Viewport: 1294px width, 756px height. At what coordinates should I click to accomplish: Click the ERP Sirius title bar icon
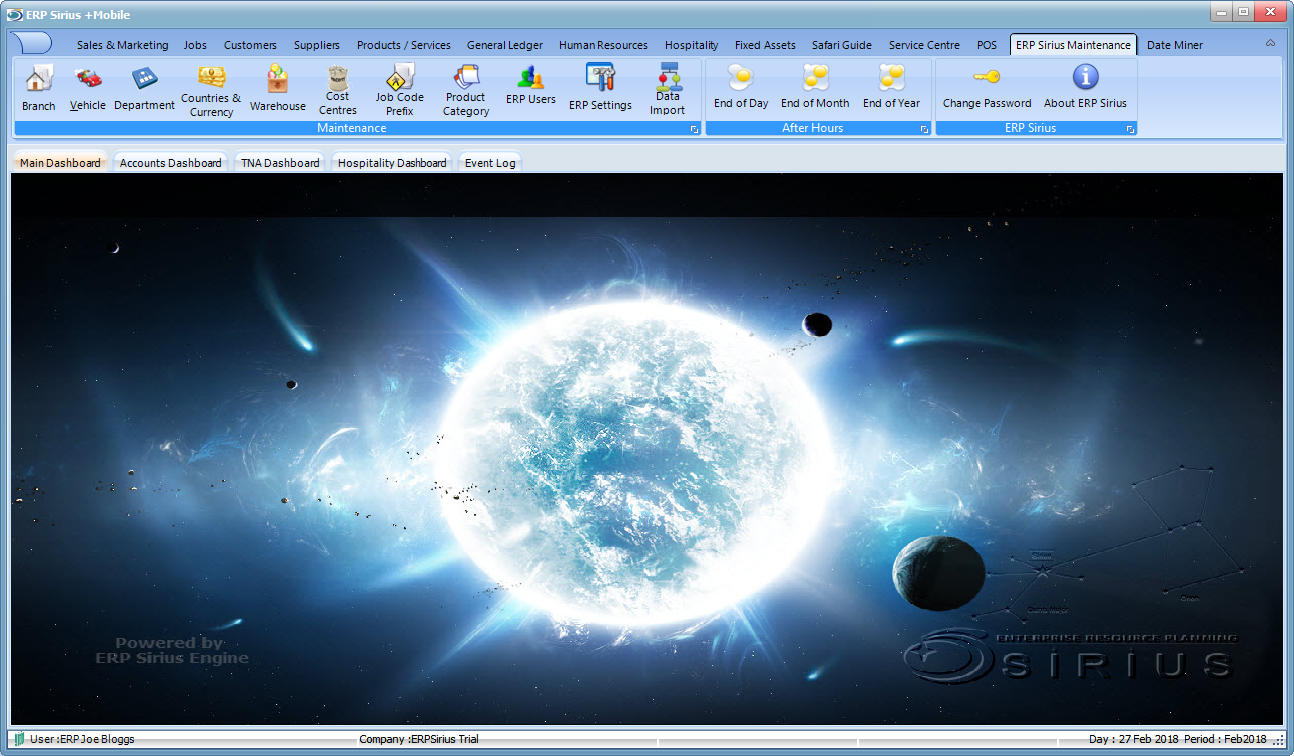tap(15, 14)
